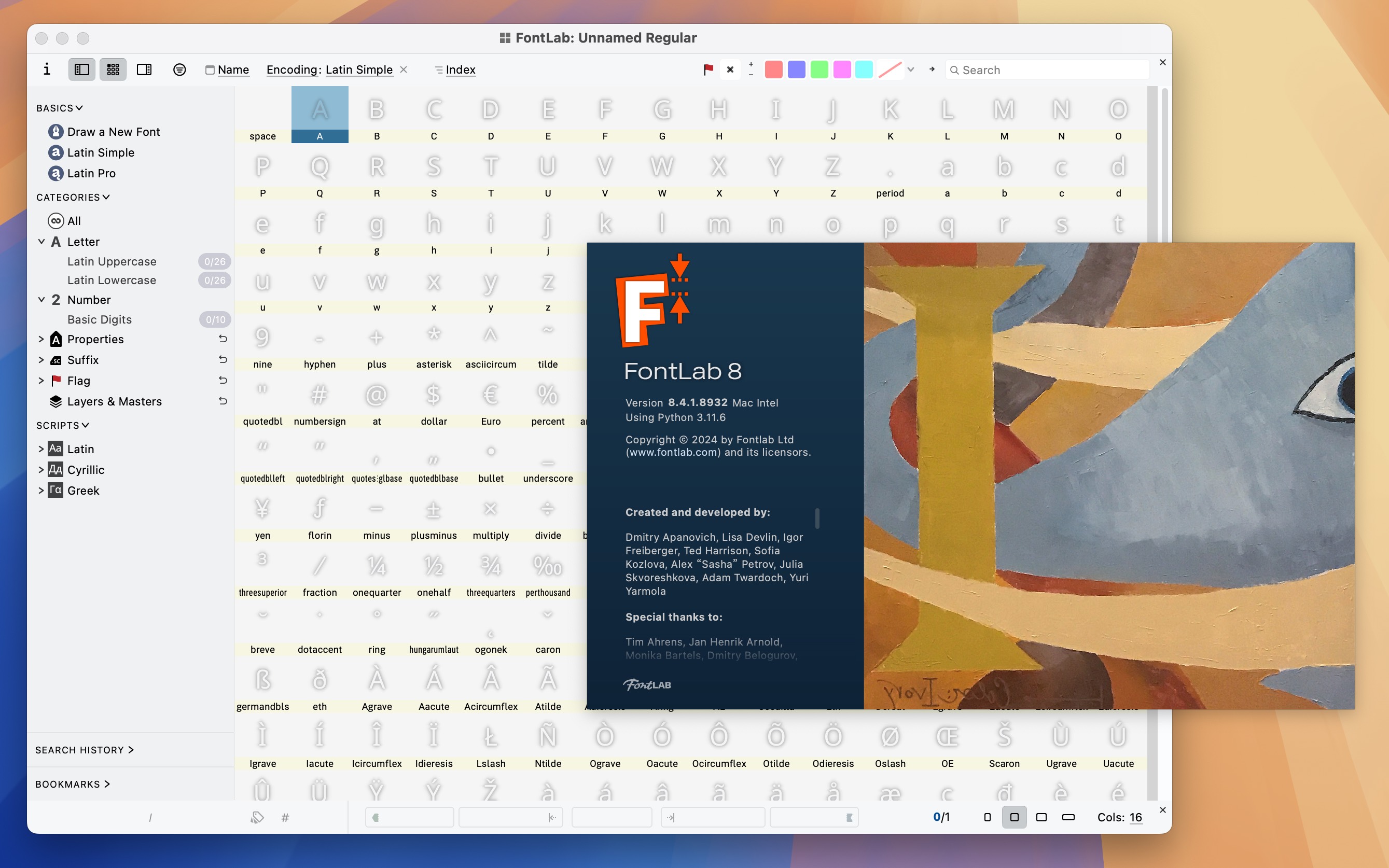This screenshot has height=868, width=1389.
Task: Open SEARCH HISTORY section
Action: (85, 750)
